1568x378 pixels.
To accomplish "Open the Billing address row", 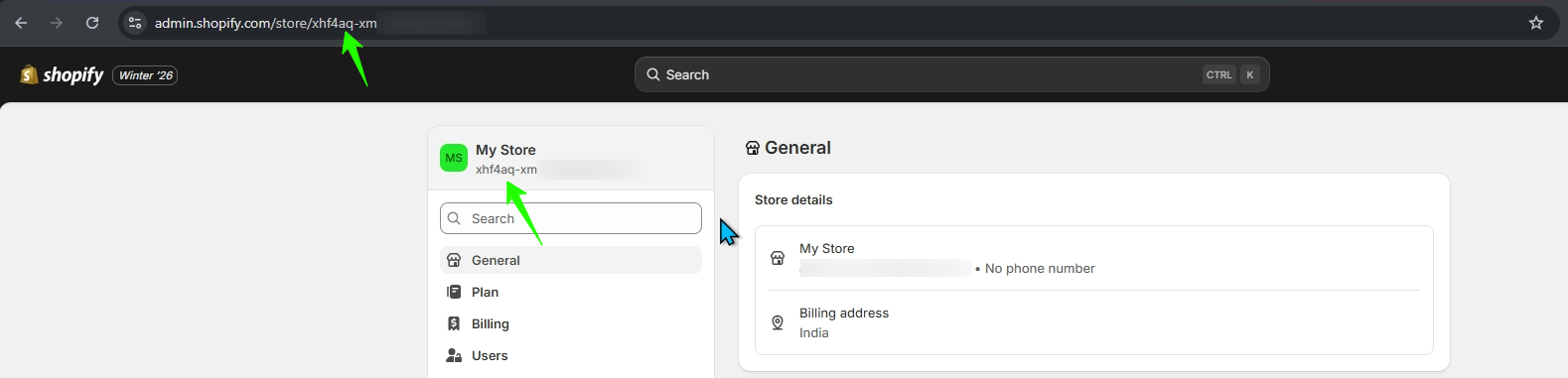I will pos(1094,322).
